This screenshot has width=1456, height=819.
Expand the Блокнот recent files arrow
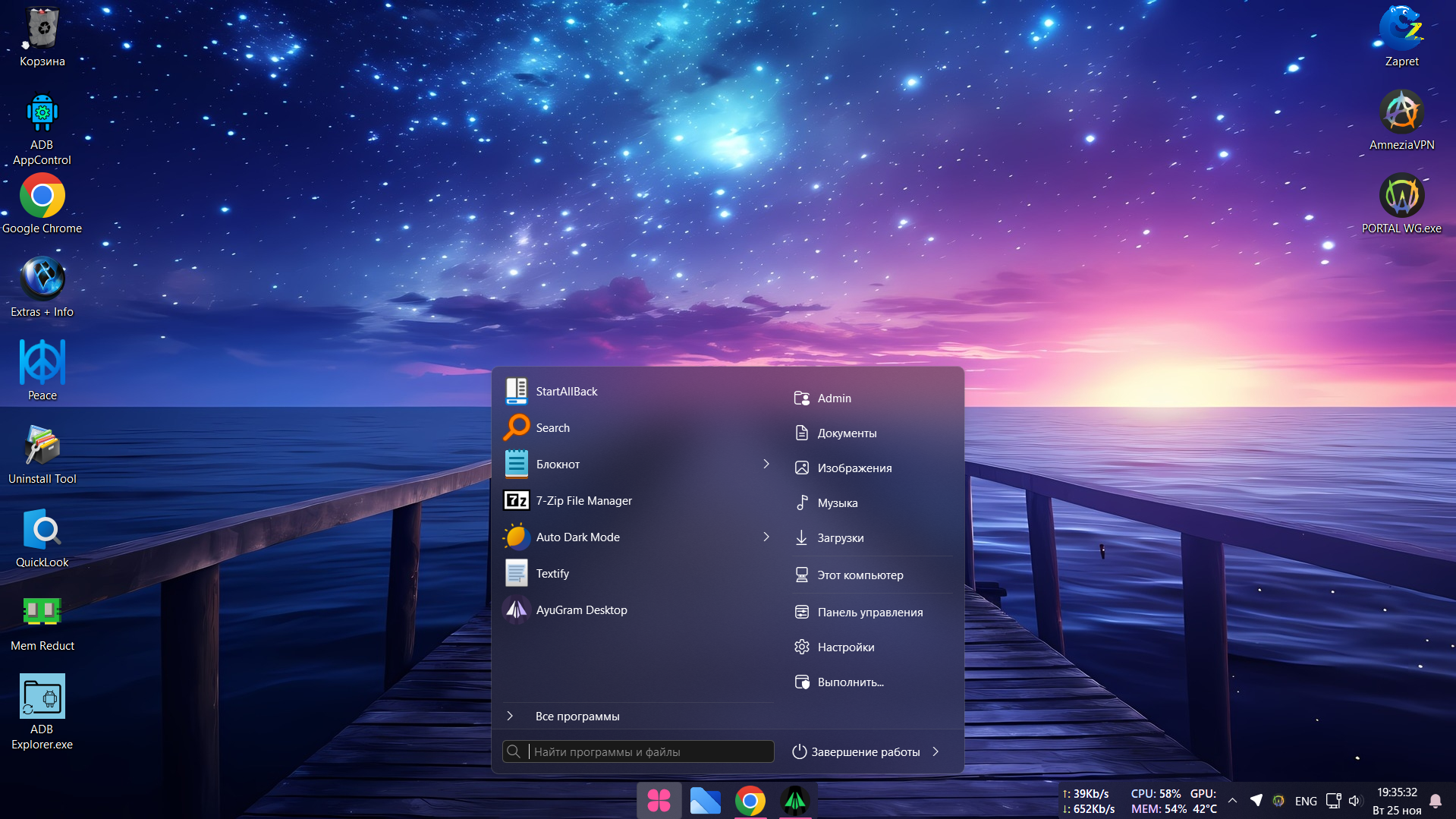pyautogui.click(x=766, y=464)
